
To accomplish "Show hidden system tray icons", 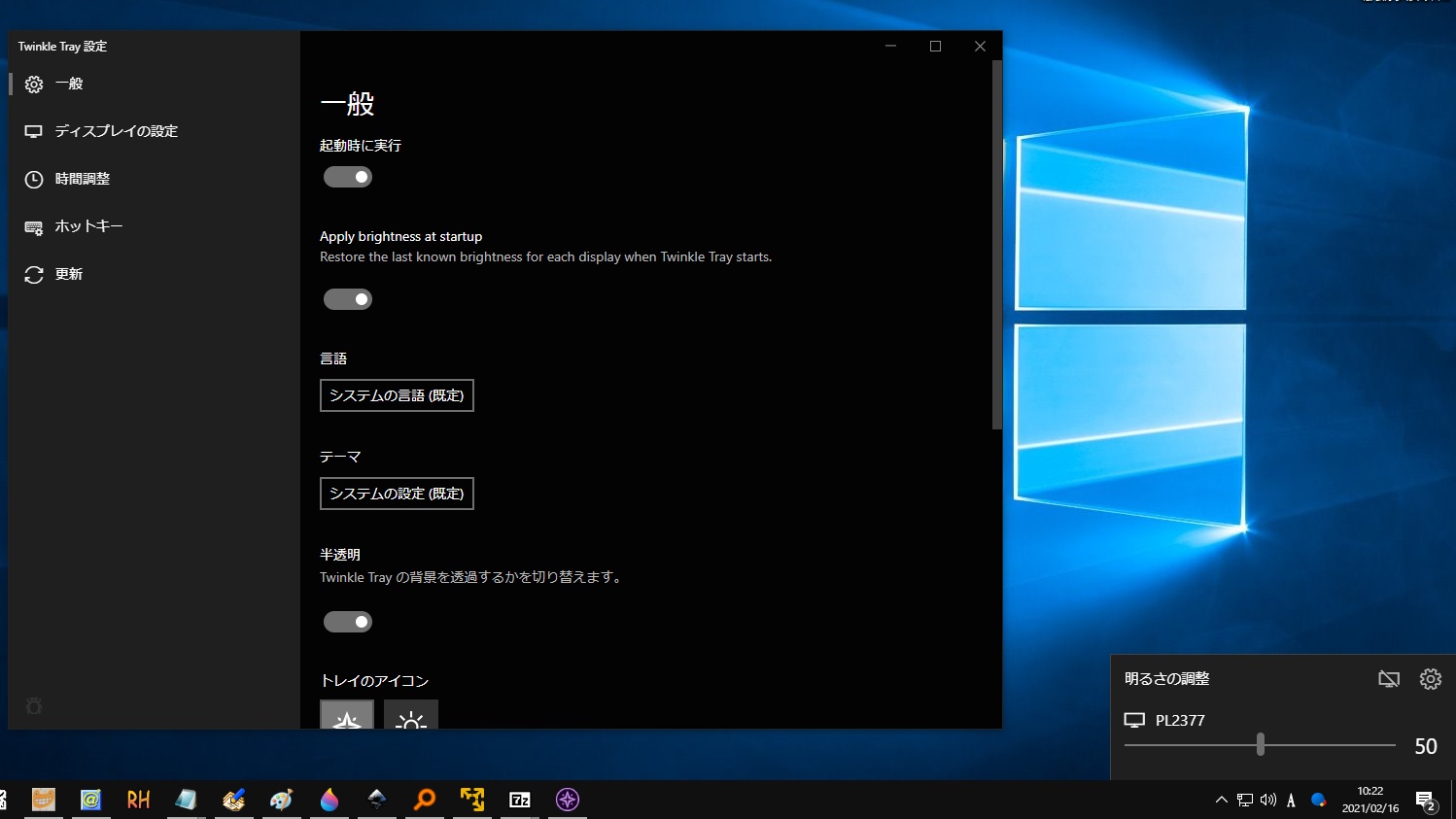I will point(1222,800).
